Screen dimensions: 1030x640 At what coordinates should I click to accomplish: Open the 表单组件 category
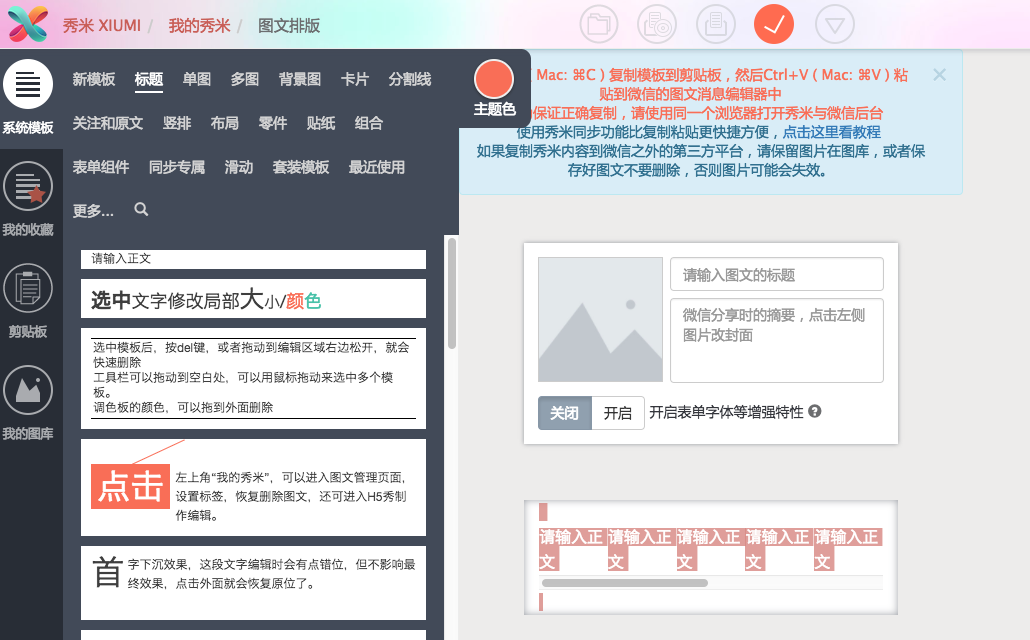pyautogui.click(x=101, y=168)
